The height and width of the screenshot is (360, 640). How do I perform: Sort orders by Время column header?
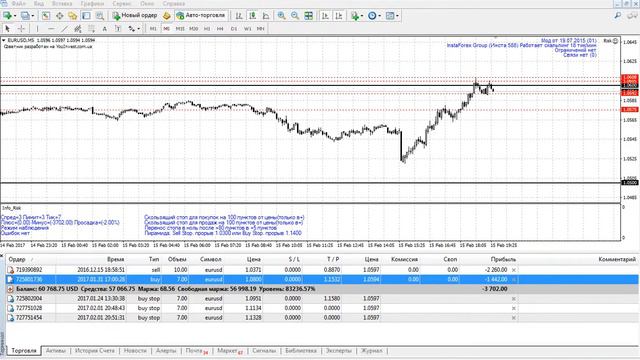[116, 259]
